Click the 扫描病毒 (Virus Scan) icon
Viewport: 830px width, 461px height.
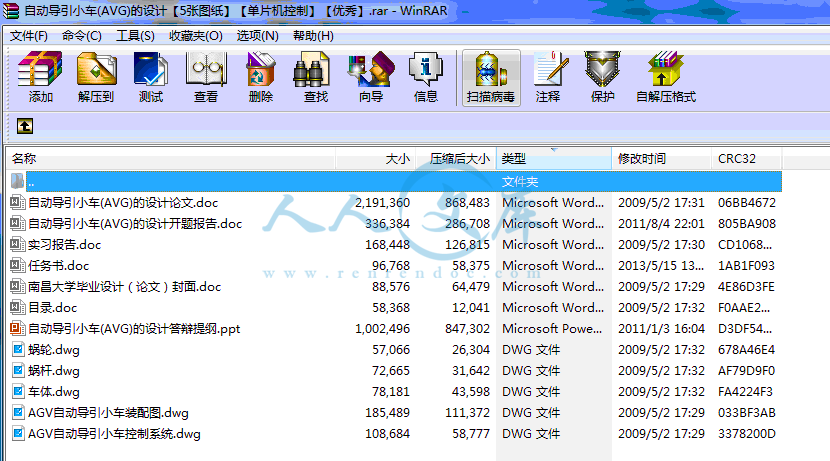pos(491,69)
